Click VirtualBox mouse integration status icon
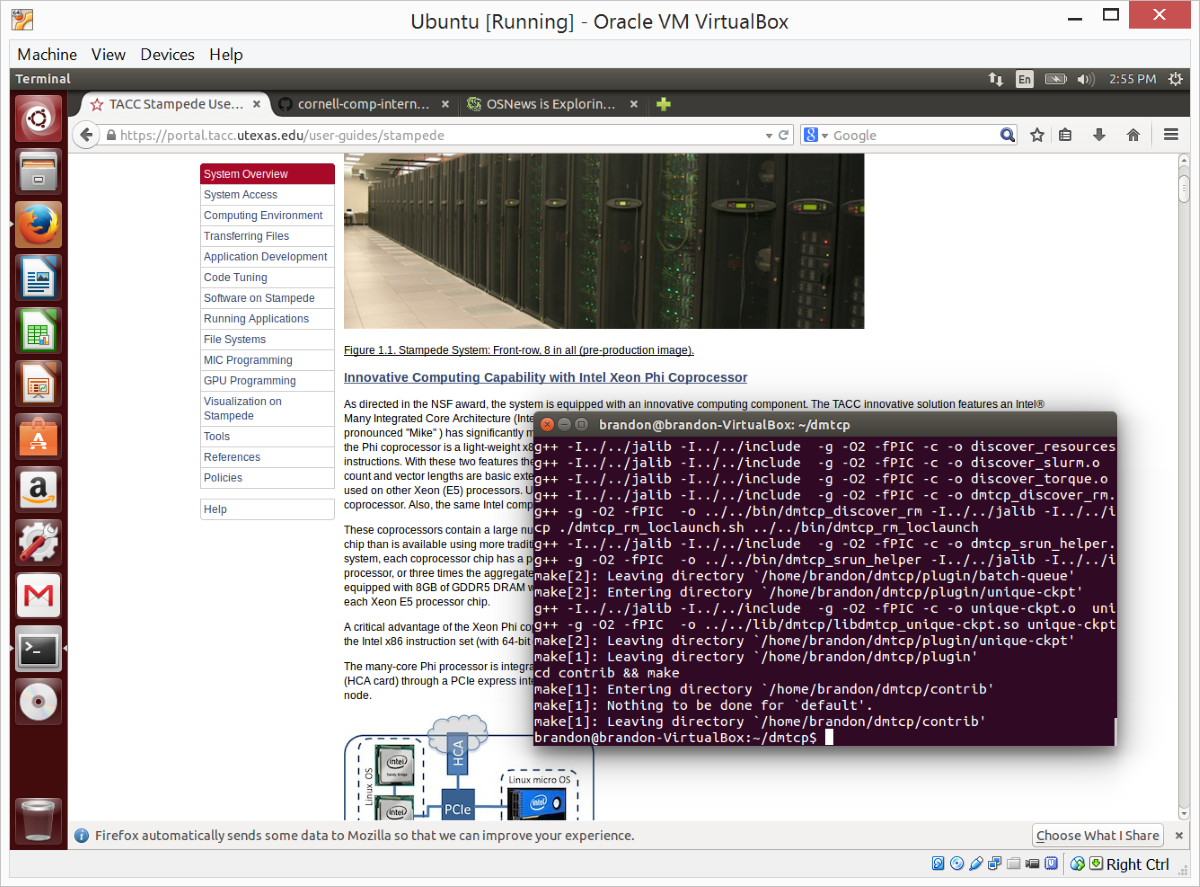1200x887 pixels. 1078,864
